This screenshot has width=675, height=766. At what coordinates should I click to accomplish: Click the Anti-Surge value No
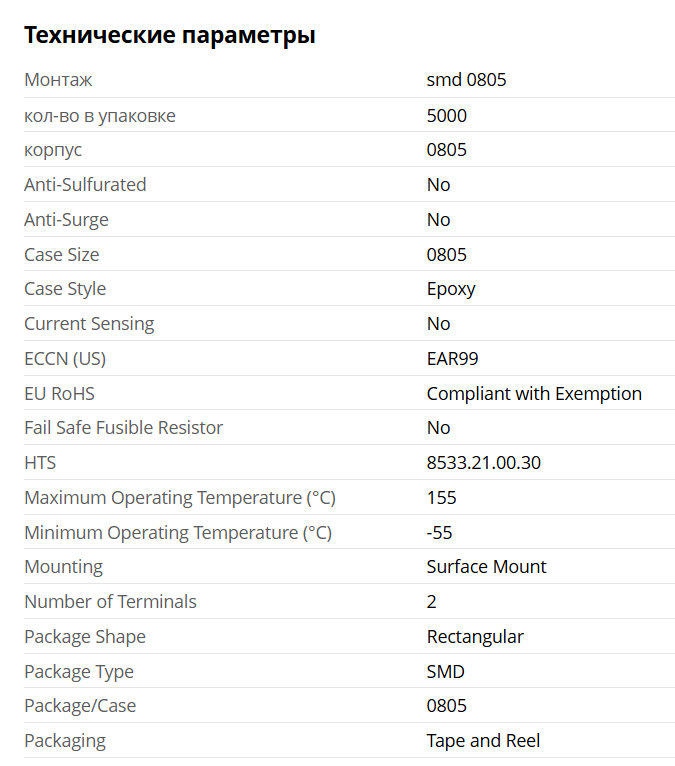pos(438,220)
